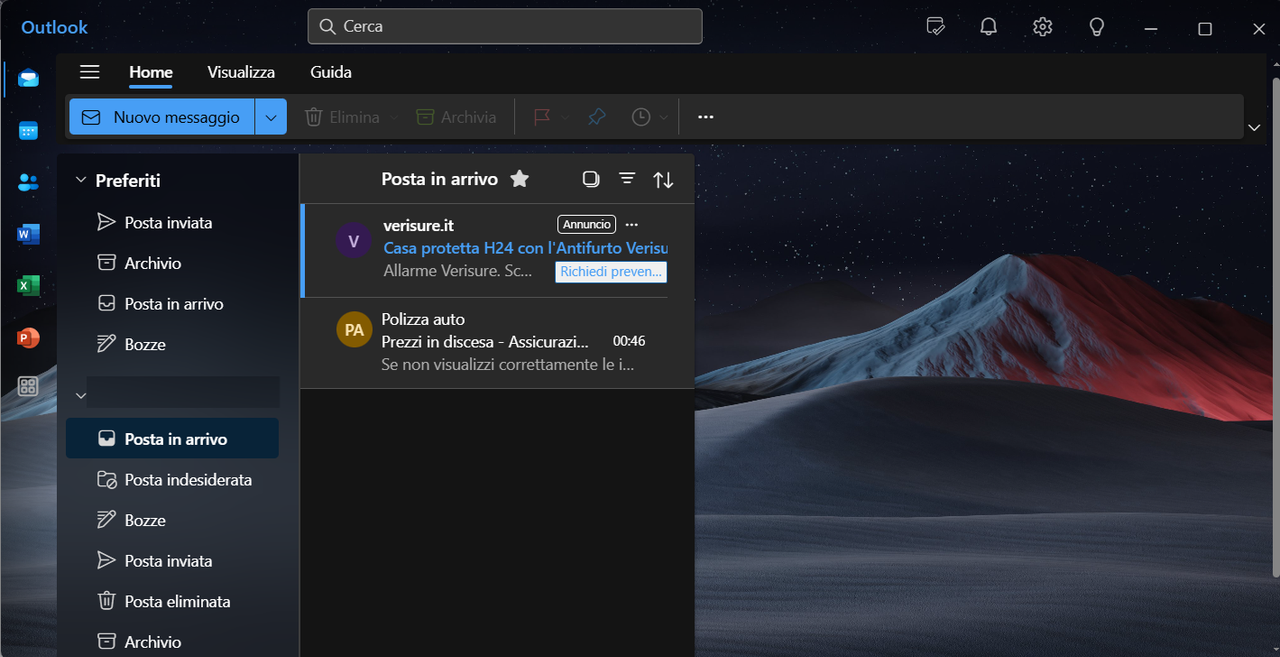Open the Mail app in the sidebar

(x=28, y=78)
